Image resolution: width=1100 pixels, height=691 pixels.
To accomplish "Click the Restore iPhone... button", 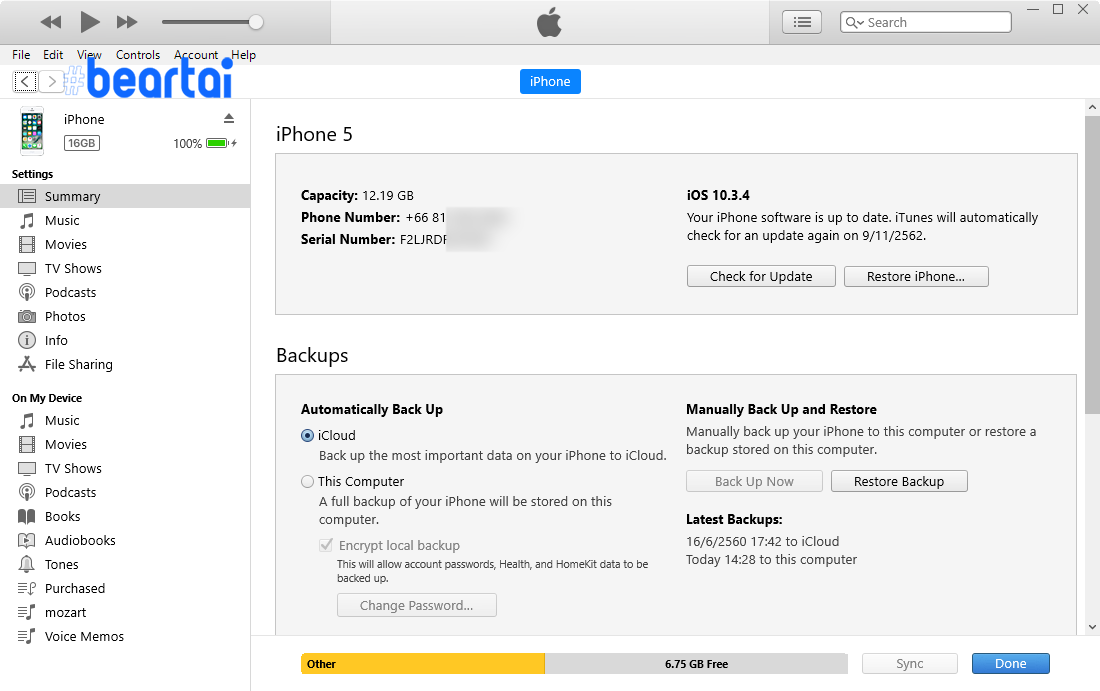I will click(x=916, y=276).
